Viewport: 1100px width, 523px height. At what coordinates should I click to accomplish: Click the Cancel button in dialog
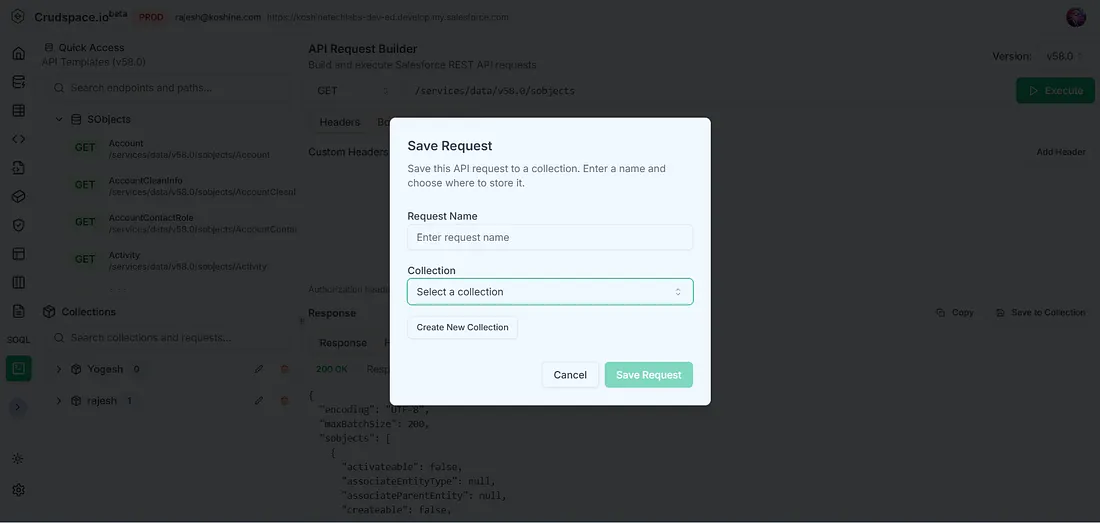570,375
